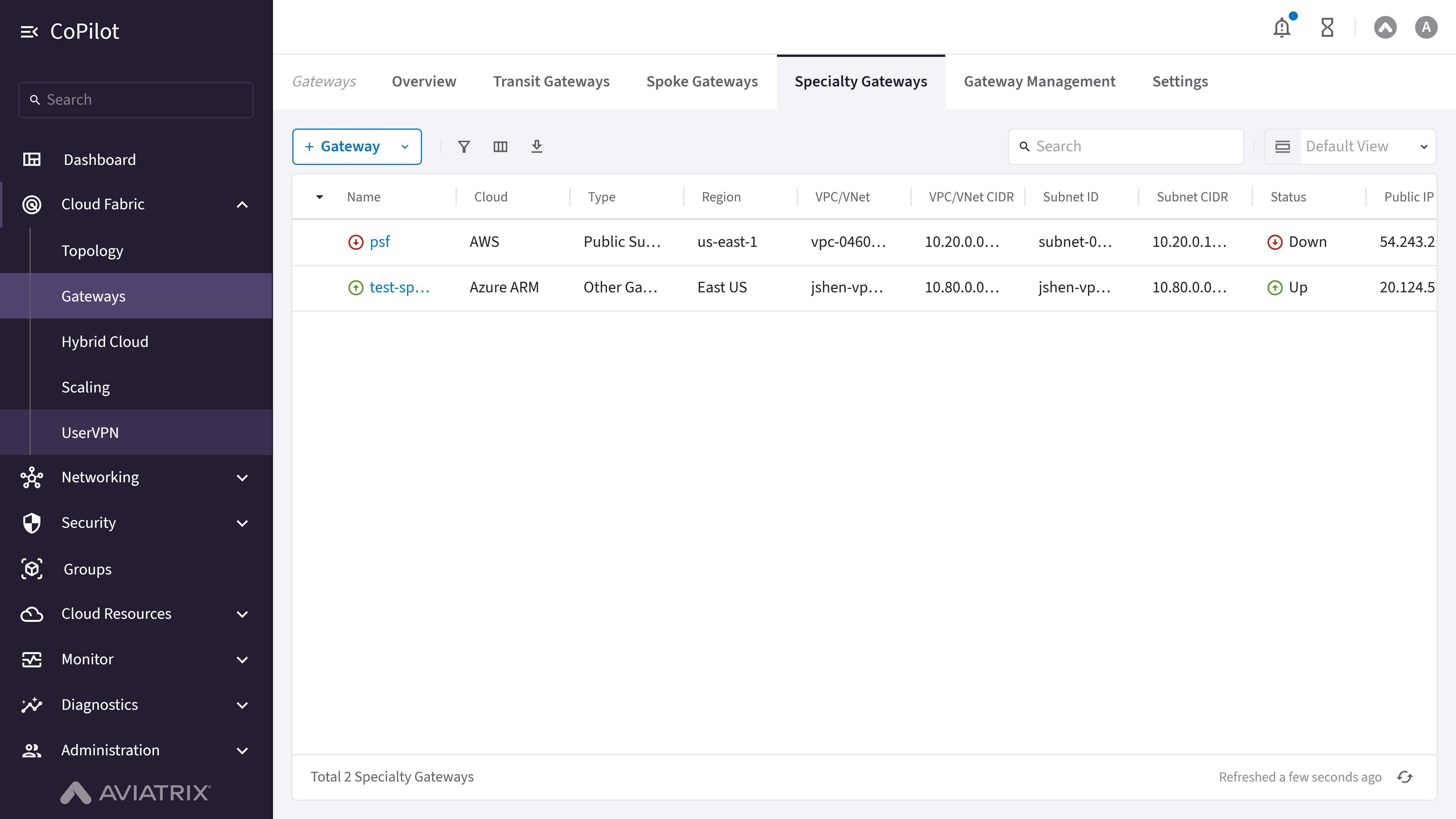Switch to the Settings tab
This screenshot has height=819, width=1456.
point(1180,82)
